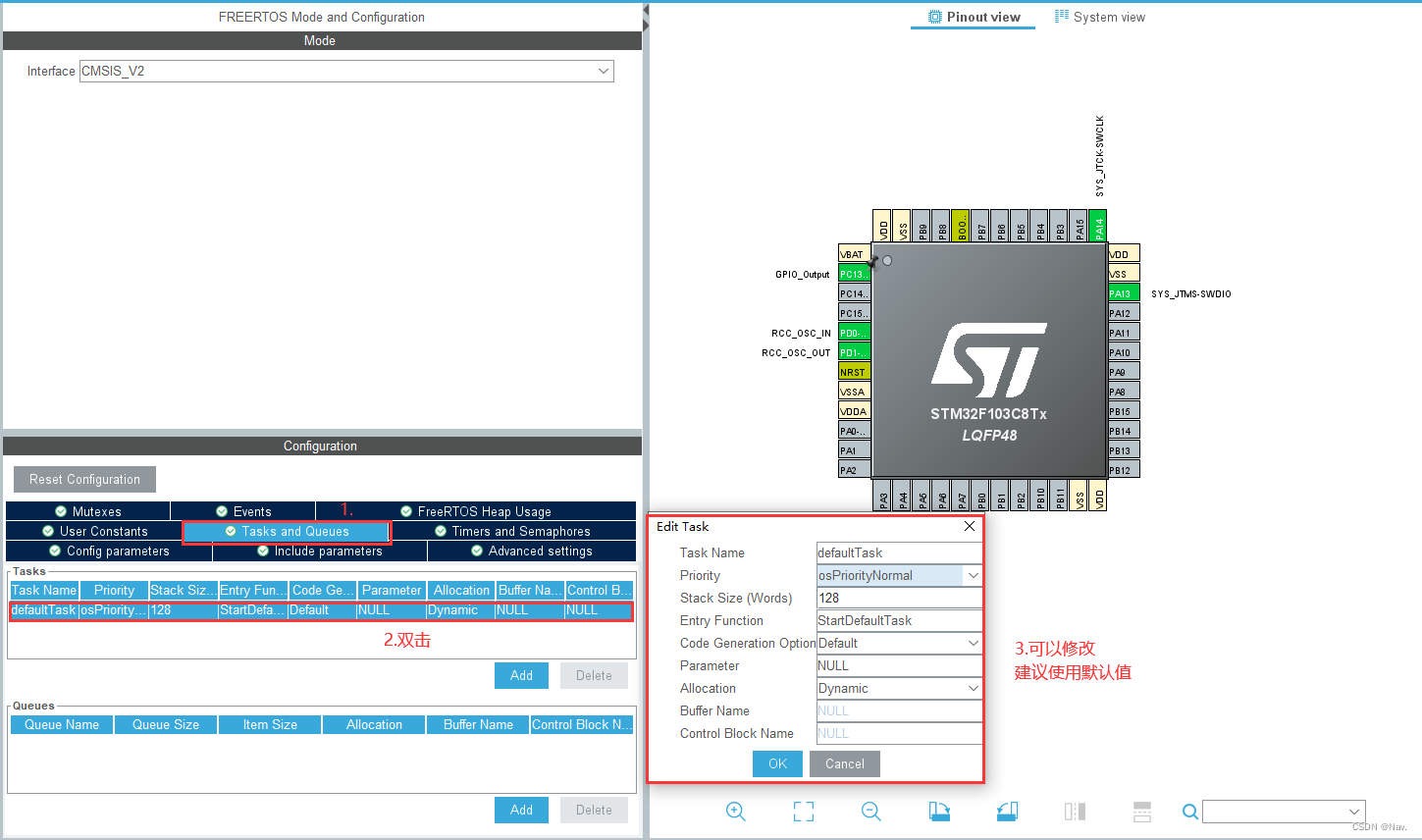Select the green PA13 pin on chip
The image size is (1422, 840).
[x=1124, y=293]
